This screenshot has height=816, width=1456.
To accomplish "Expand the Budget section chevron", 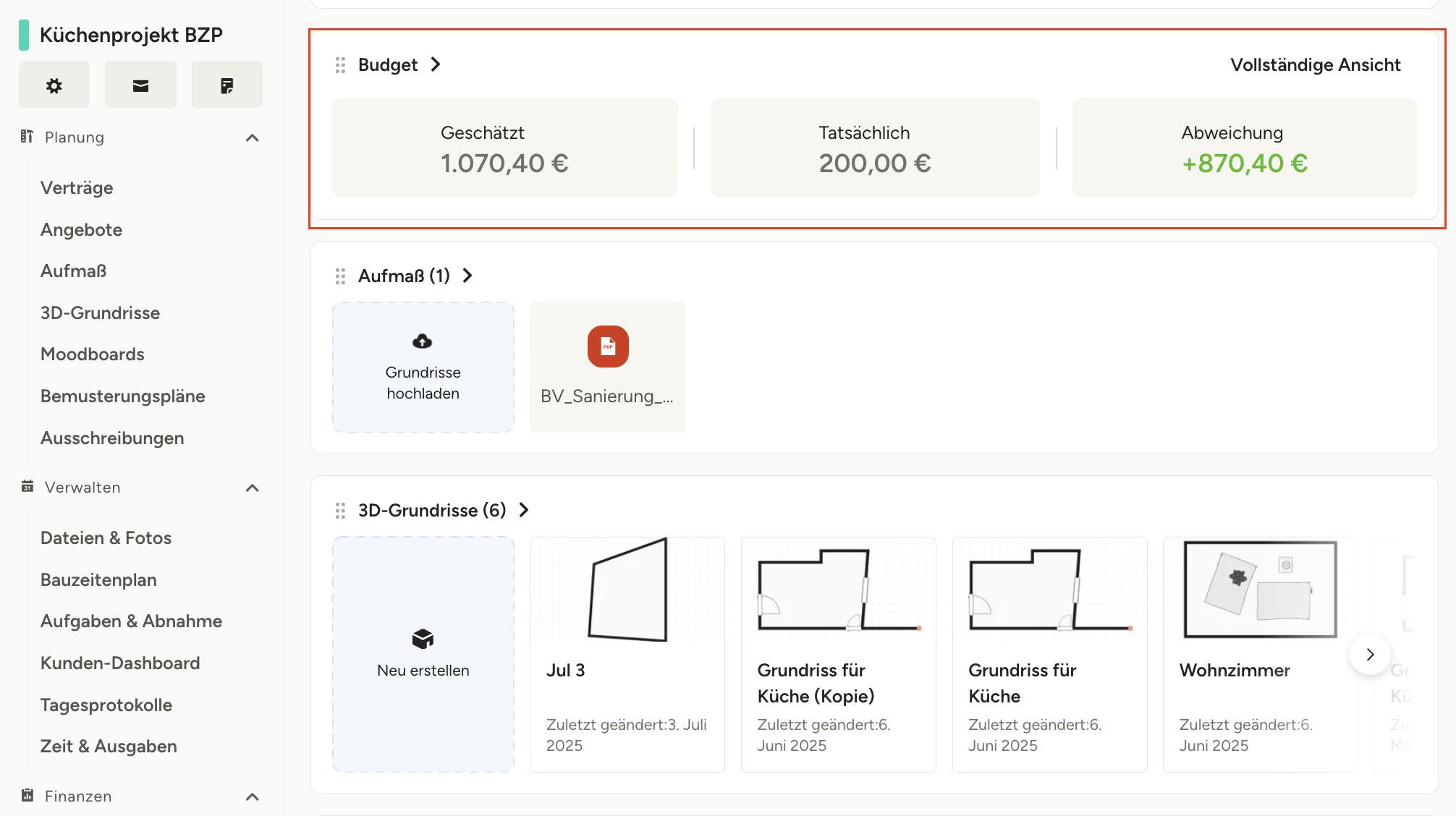I will pyautogui.click(x=436, y=64).
